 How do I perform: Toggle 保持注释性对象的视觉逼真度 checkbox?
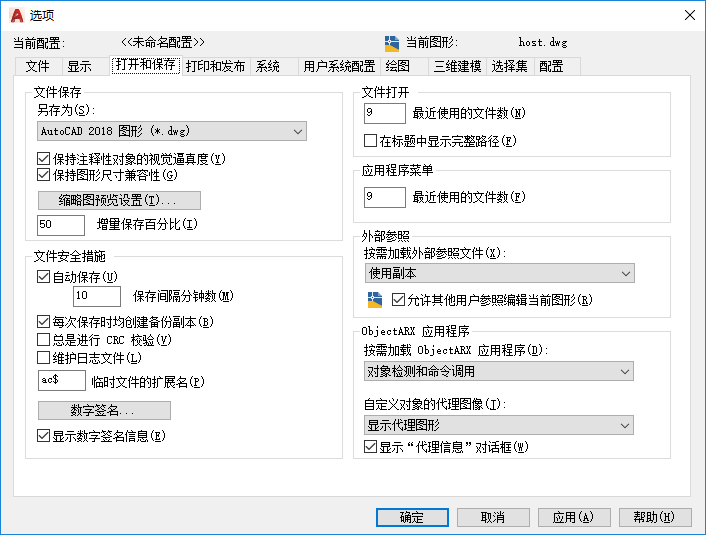pos(43,159)
